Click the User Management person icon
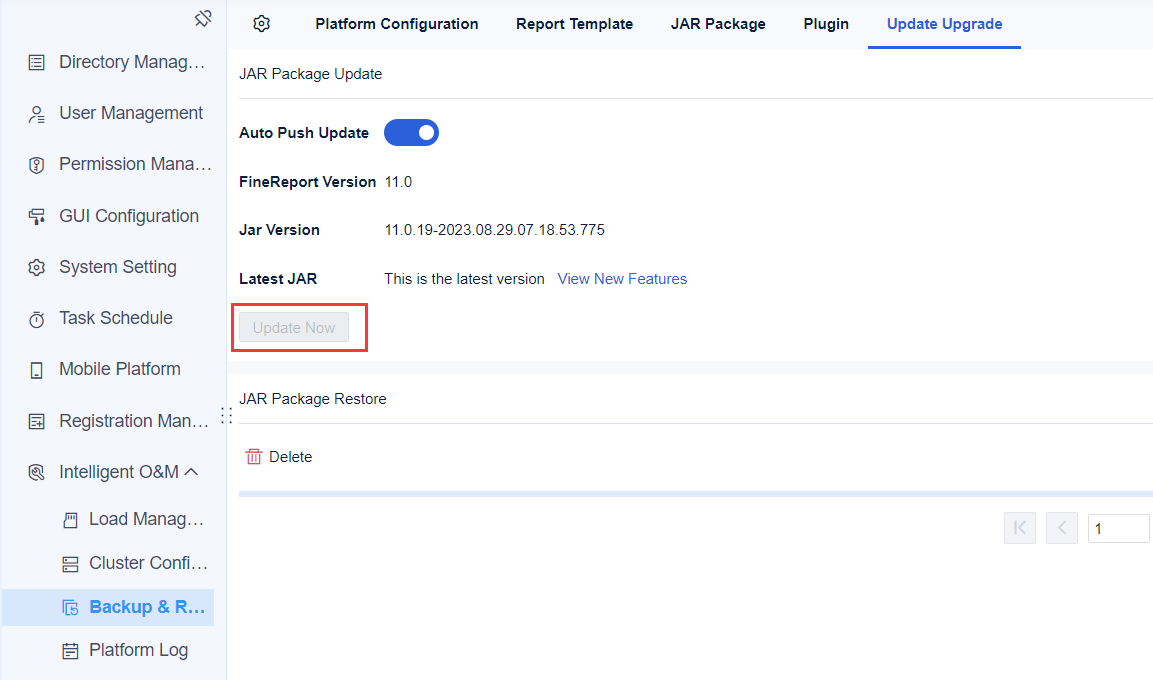Image resolution: width=1153 pixels, height=680 pixels. pyautogui.click(x=36, y=114)
